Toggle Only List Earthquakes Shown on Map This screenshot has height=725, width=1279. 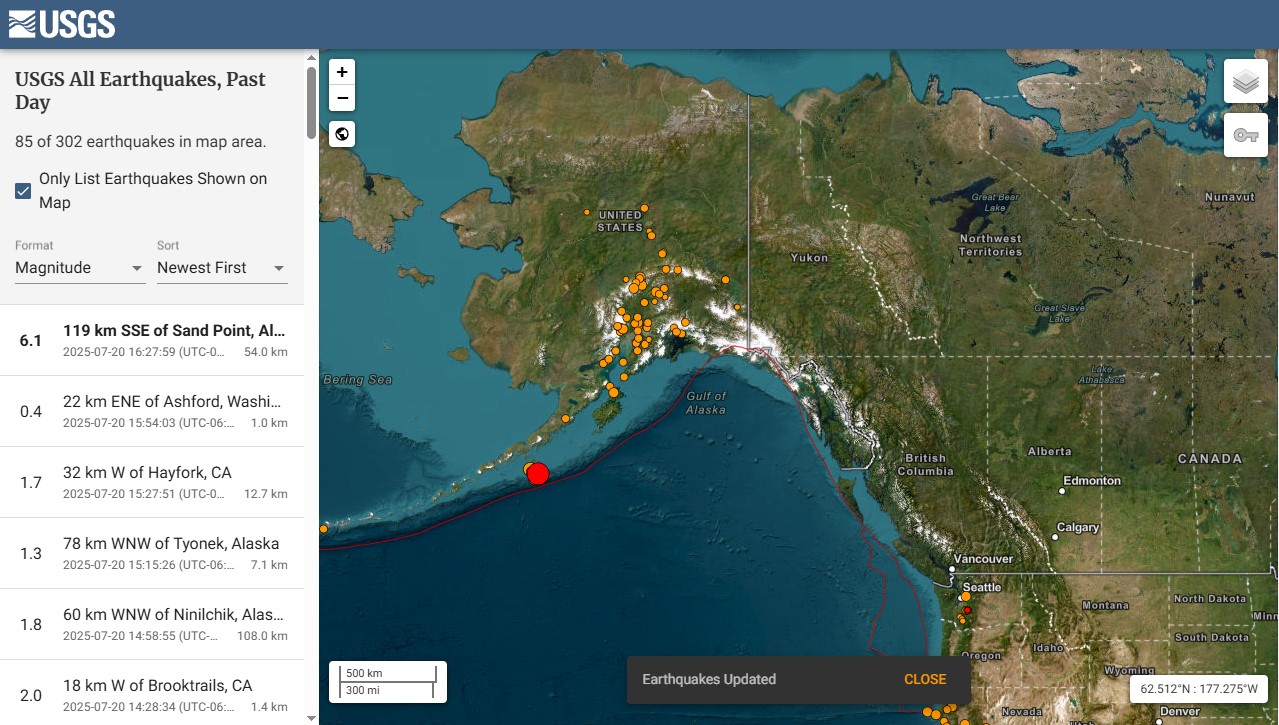[x=23, y=191]
